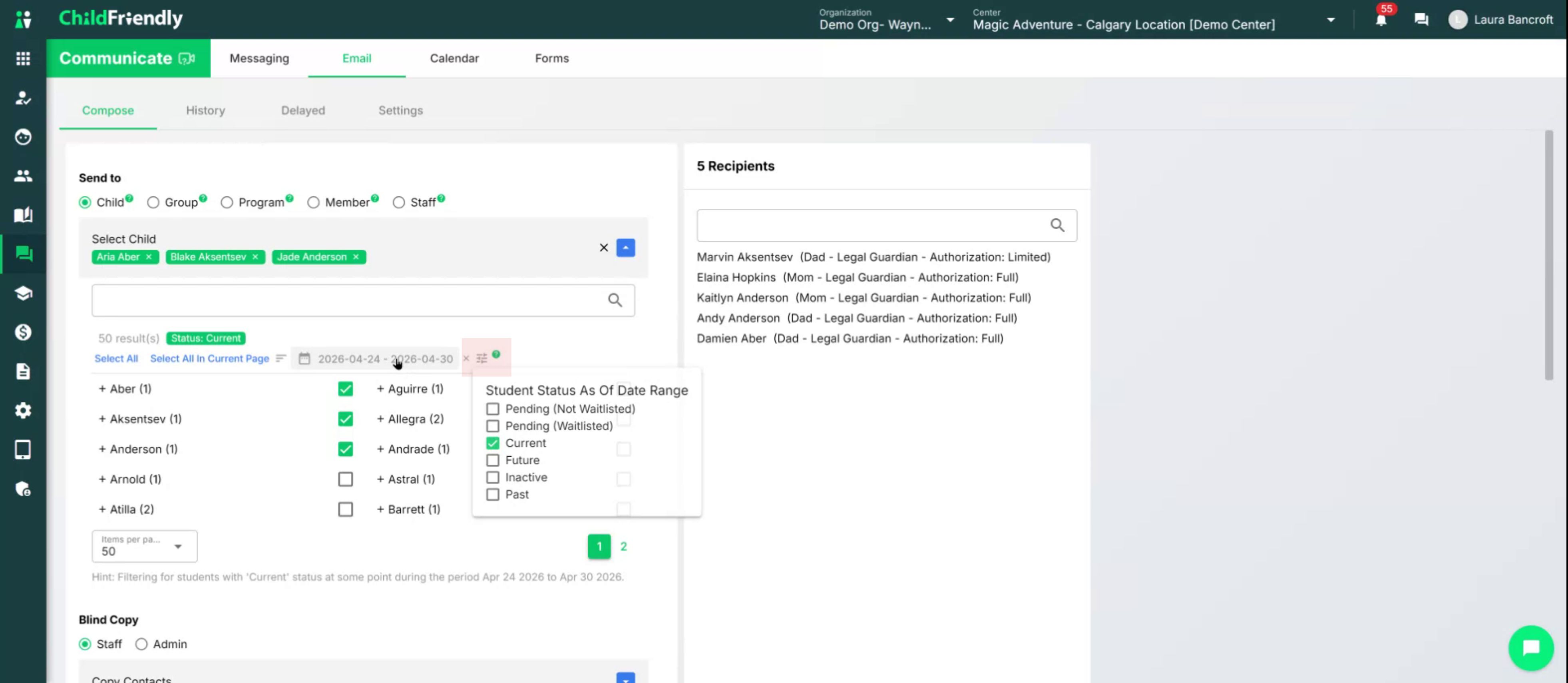The image size is (1568, 683).
Task: Open the Communicate chat bubbles sidebar icon
Action: (23, 254)
